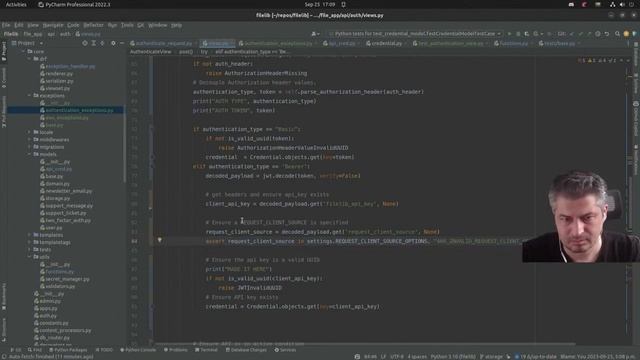
Task: Click the Debug icon in toolbar
Action: pyautogui.click(x=518, y=34)
